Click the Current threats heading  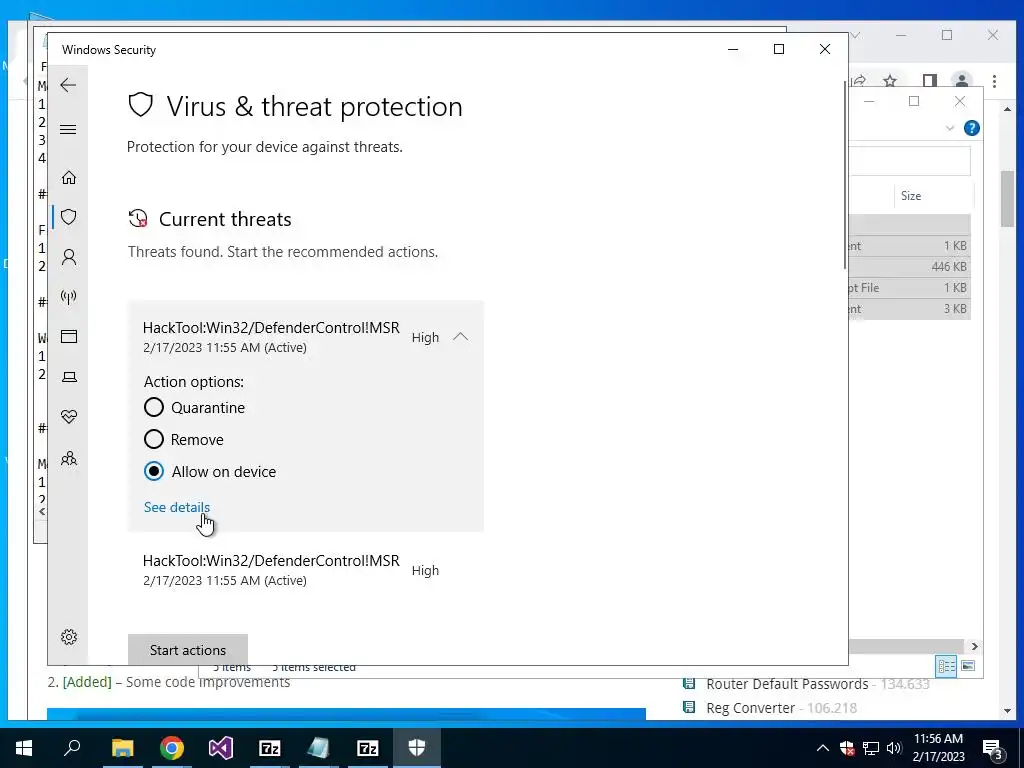pos(225,219)
